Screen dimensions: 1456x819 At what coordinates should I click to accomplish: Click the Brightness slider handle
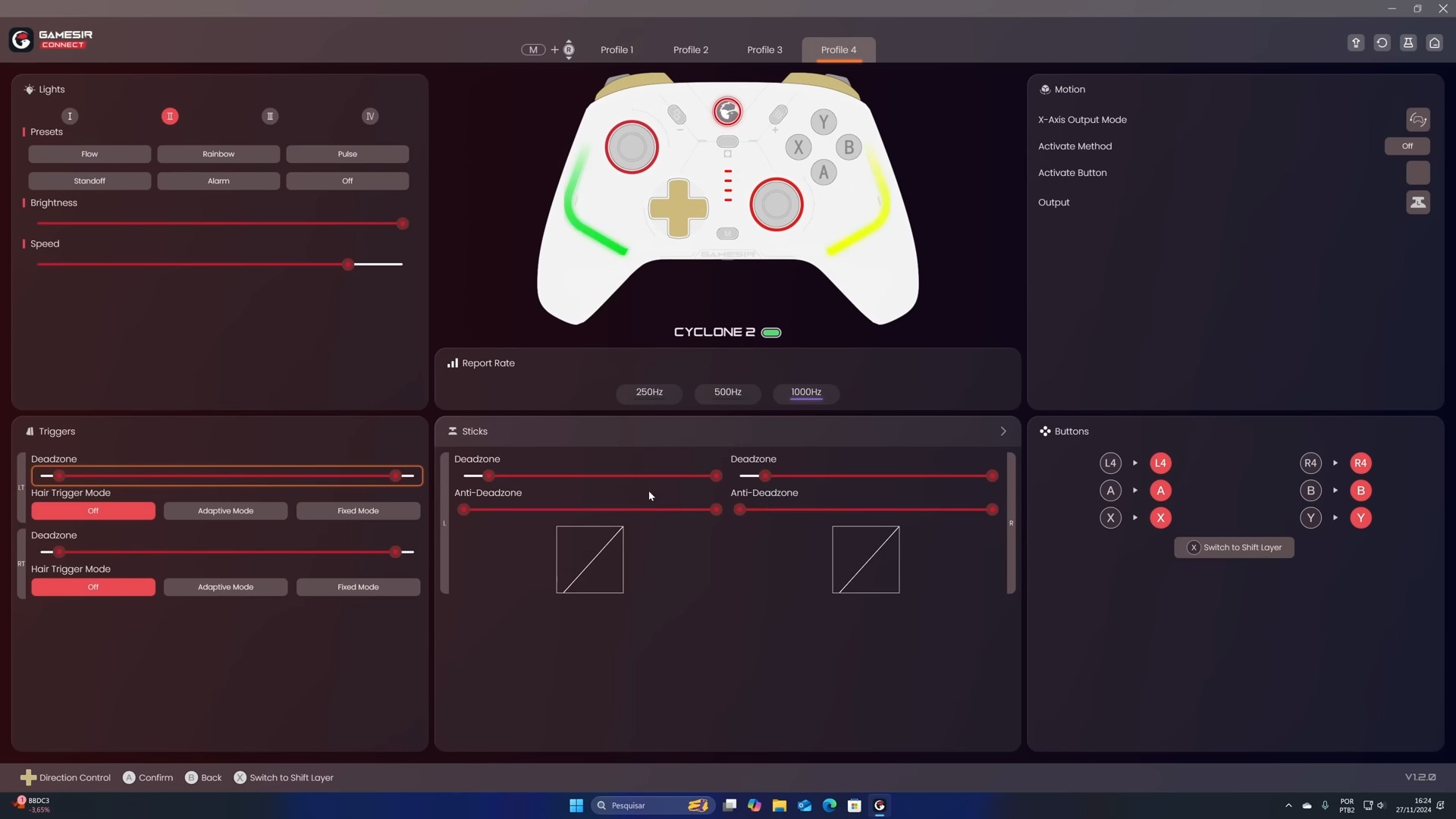tap(403, 224)
